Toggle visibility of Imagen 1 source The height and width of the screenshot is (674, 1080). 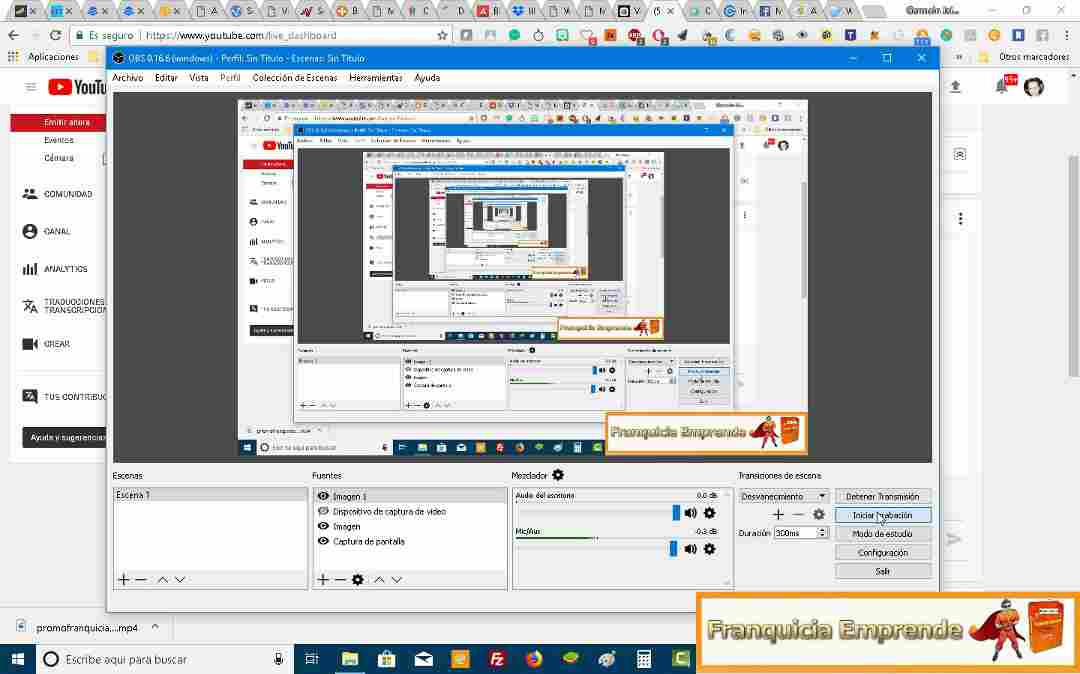[x=323, y=496]
